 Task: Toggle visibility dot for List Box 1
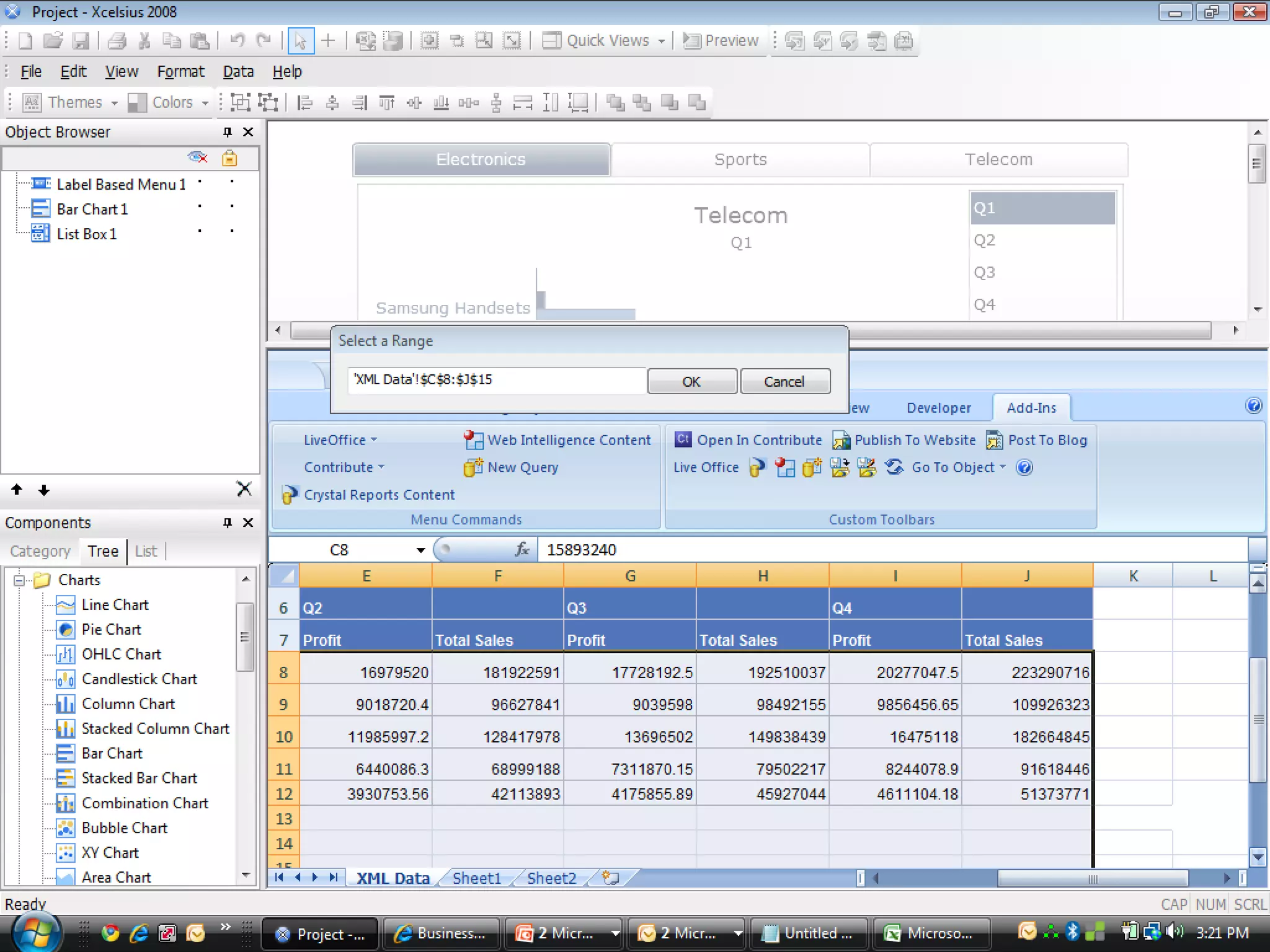pyautogui.click(x=200, y=231)
